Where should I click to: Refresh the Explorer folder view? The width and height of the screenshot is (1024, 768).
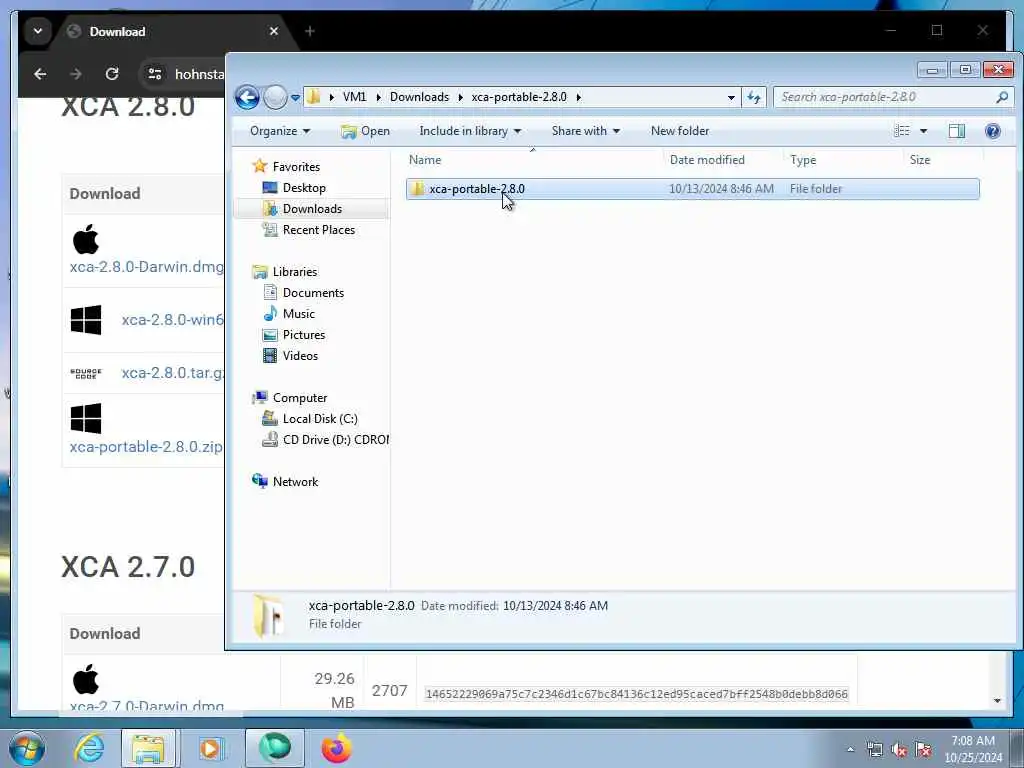click(x=754, y=97)
